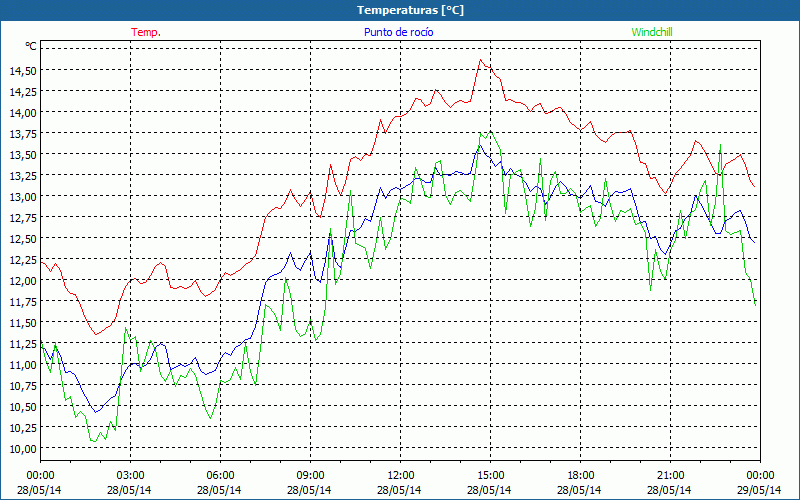Screen dimensions: 800x500
Task: Select the 13,00 y-axis value
Action: [x=23, y=196]
